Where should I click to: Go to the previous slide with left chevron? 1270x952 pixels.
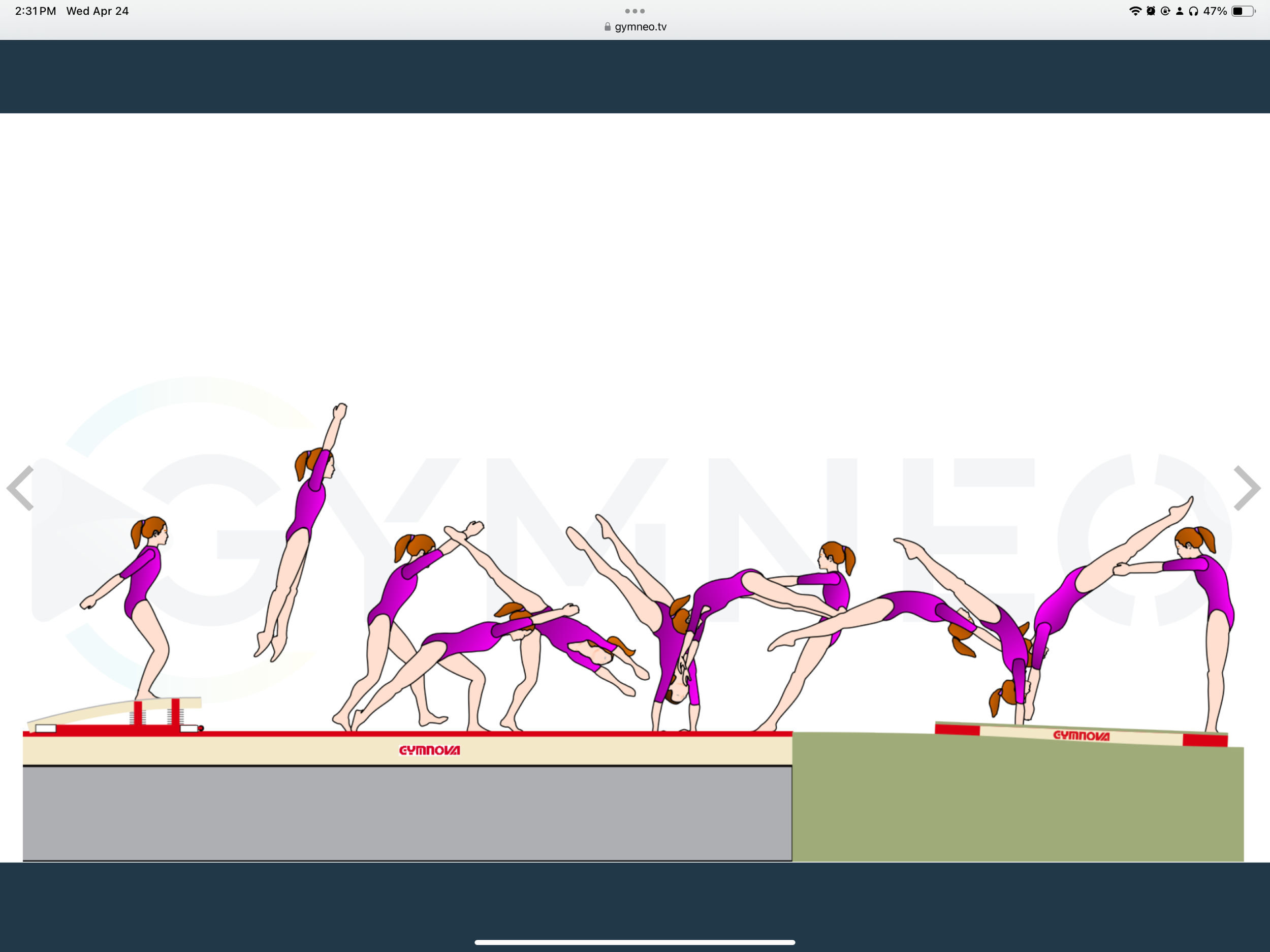[21, 488]
